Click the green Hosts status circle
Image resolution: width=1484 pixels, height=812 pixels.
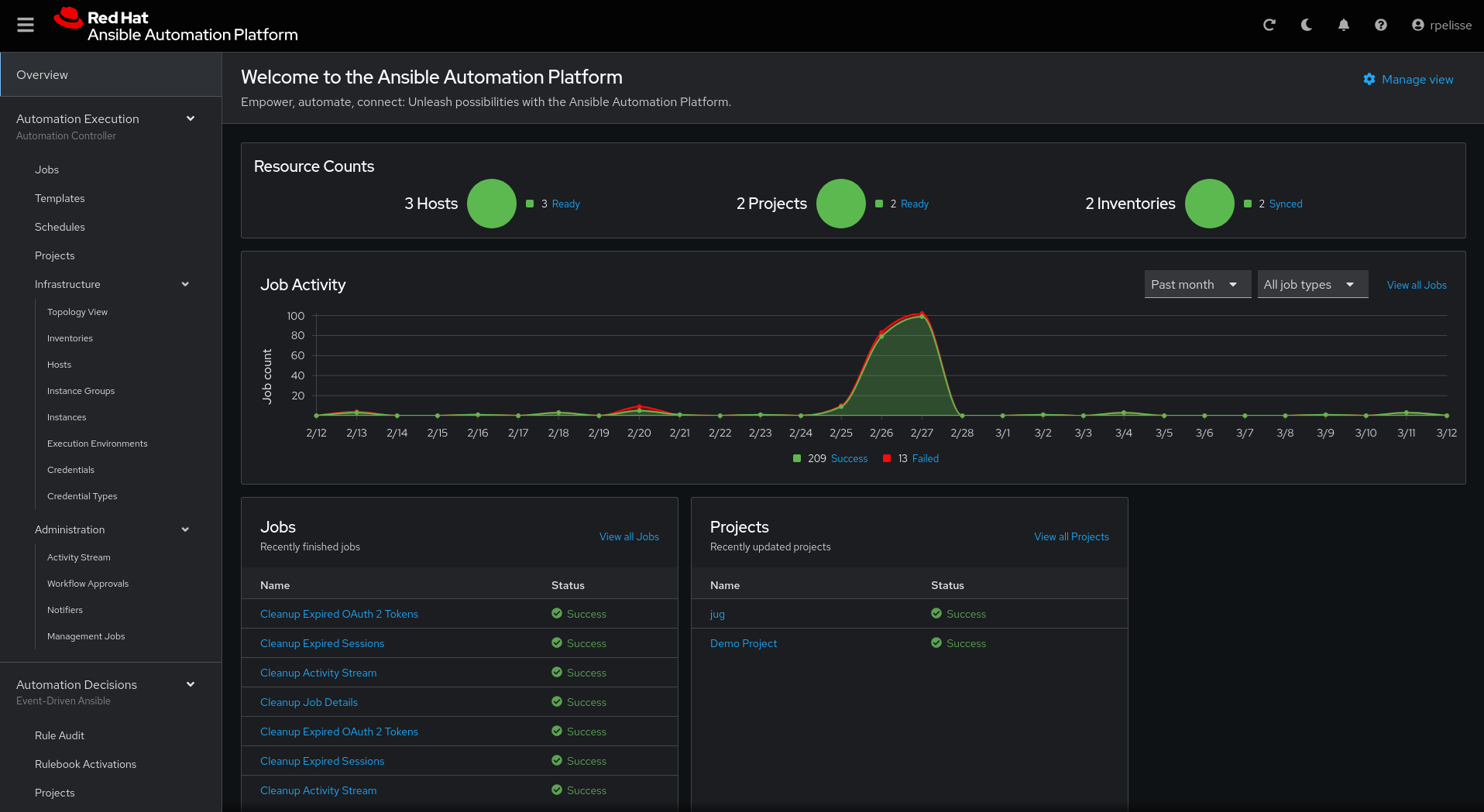coord(491,204)
